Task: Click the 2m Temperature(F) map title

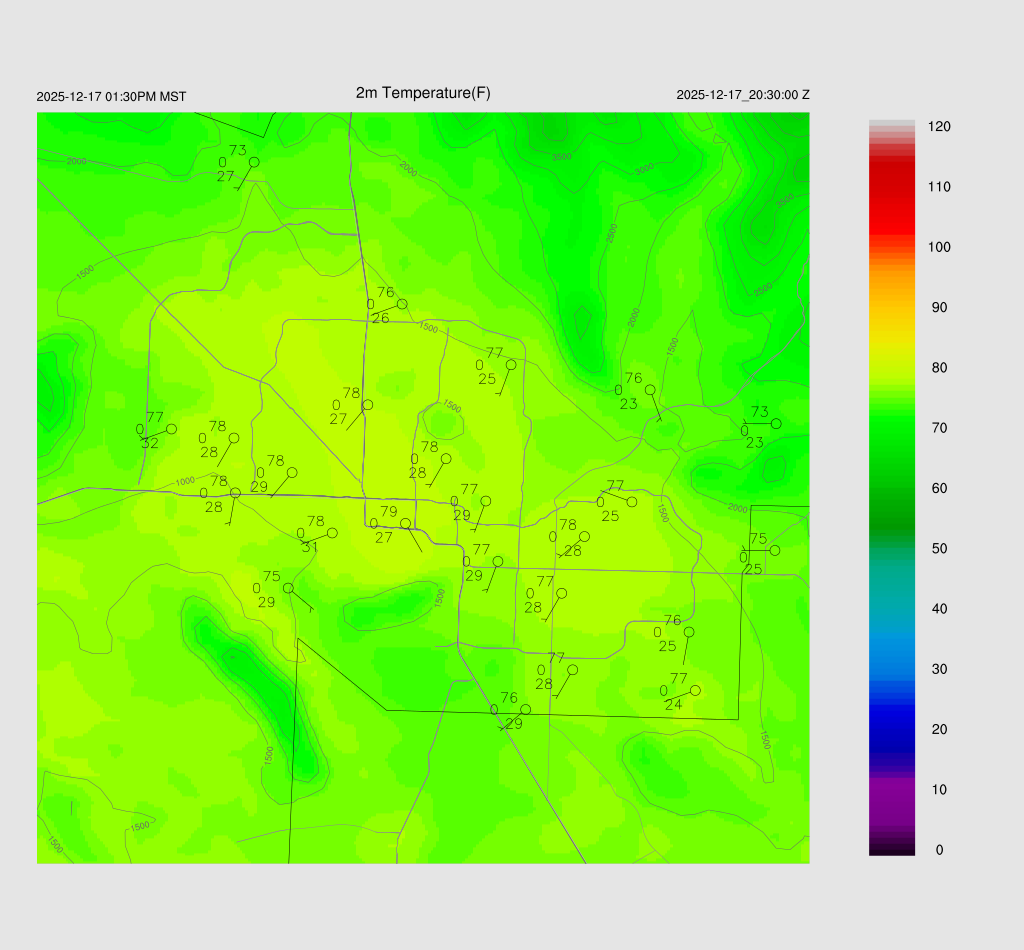Action: [423, 93]
